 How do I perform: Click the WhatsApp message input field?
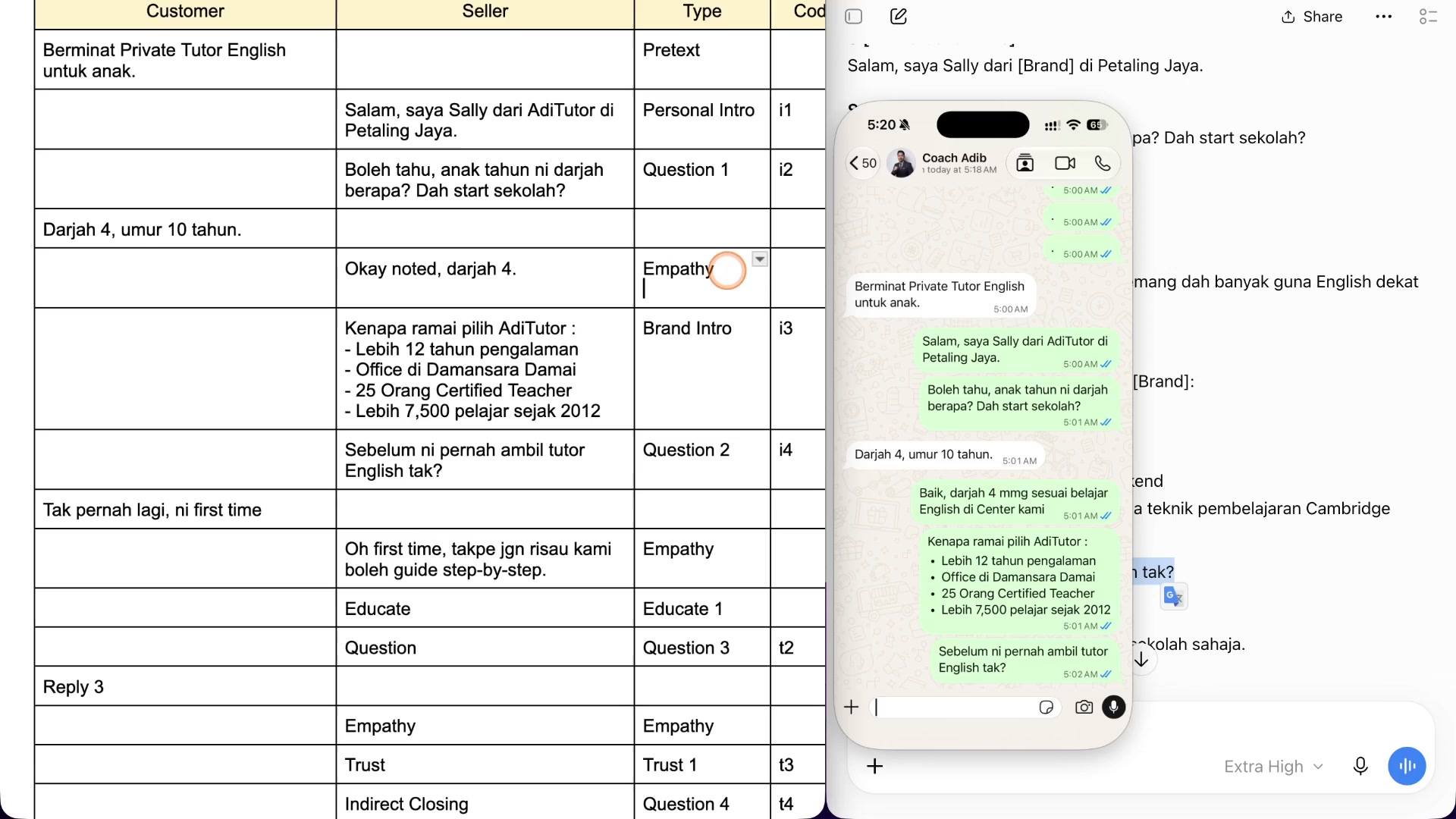(957, 708)
